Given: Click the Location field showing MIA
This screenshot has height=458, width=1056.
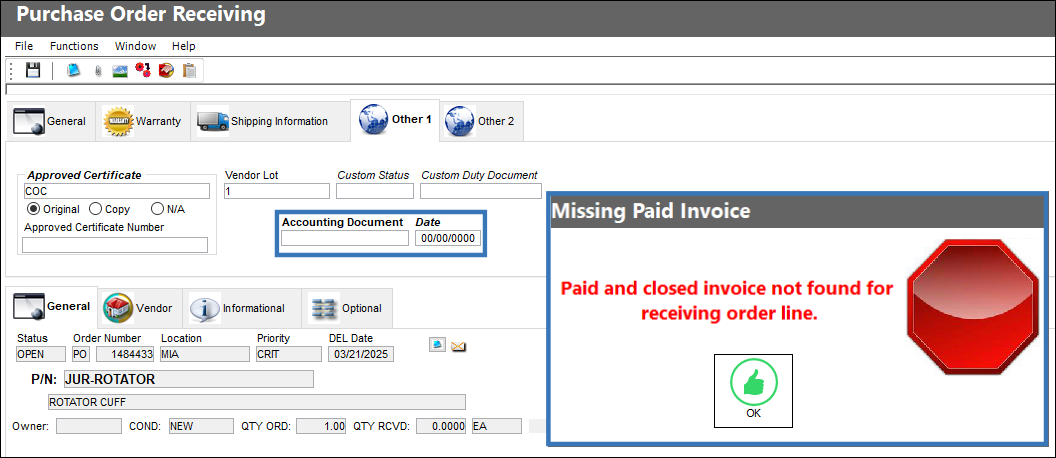Looking at the screenshot, I should 205,354.
